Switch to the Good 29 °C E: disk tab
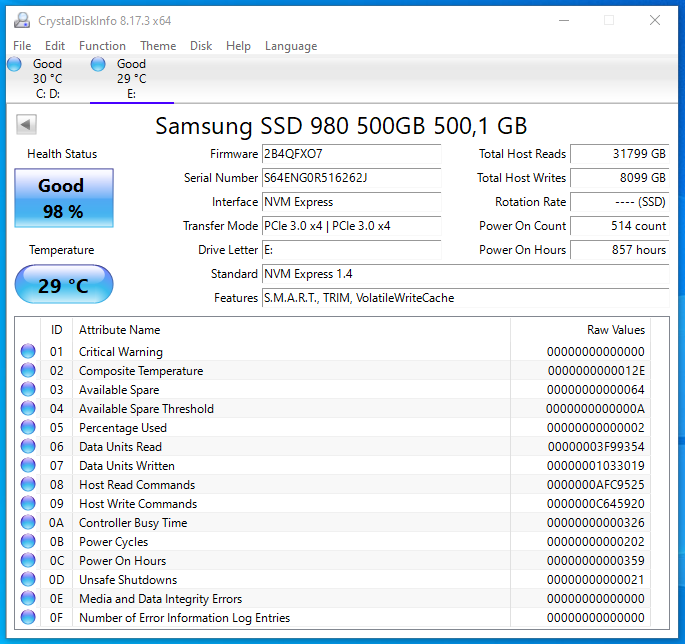This screenshot has height=644, width=685. (131, 79)
